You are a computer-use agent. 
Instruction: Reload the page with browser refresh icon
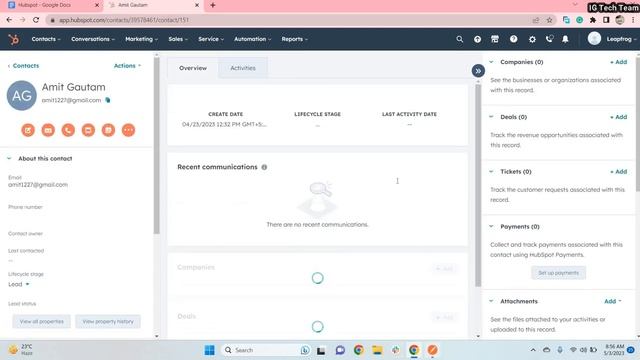(x=36, y=20)
